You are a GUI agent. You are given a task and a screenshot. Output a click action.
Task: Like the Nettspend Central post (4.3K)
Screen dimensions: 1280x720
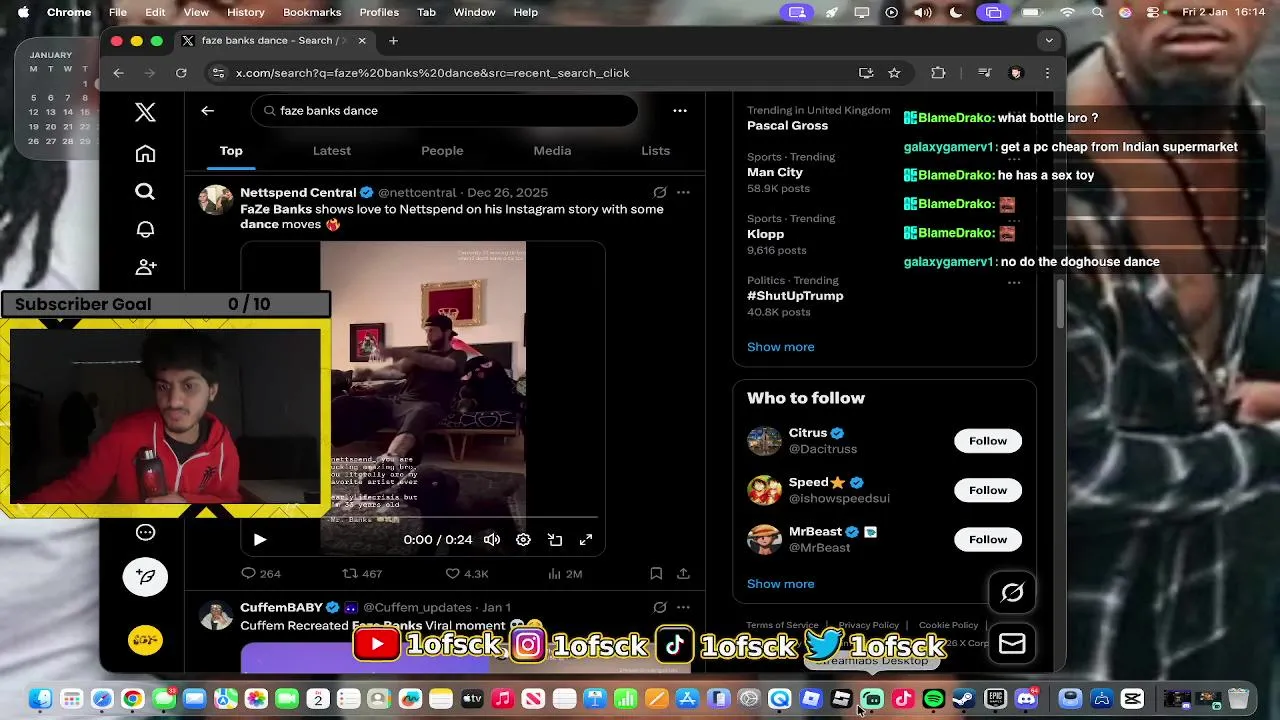[x=467, y=573]
